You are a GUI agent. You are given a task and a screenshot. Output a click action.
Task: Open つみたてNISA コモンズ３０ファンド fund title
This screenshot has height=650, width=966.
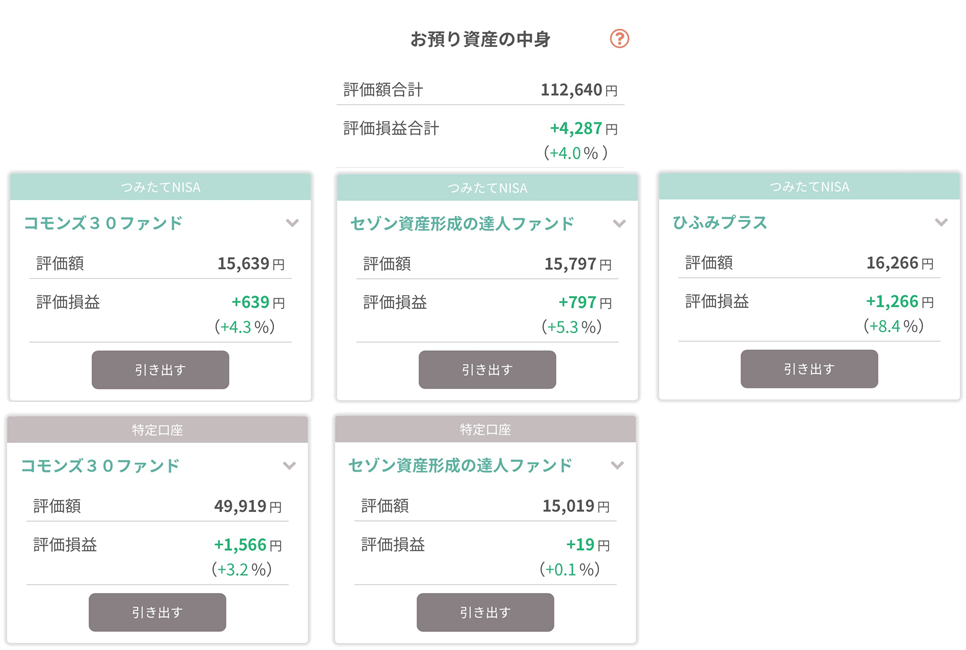click(103, 223)
